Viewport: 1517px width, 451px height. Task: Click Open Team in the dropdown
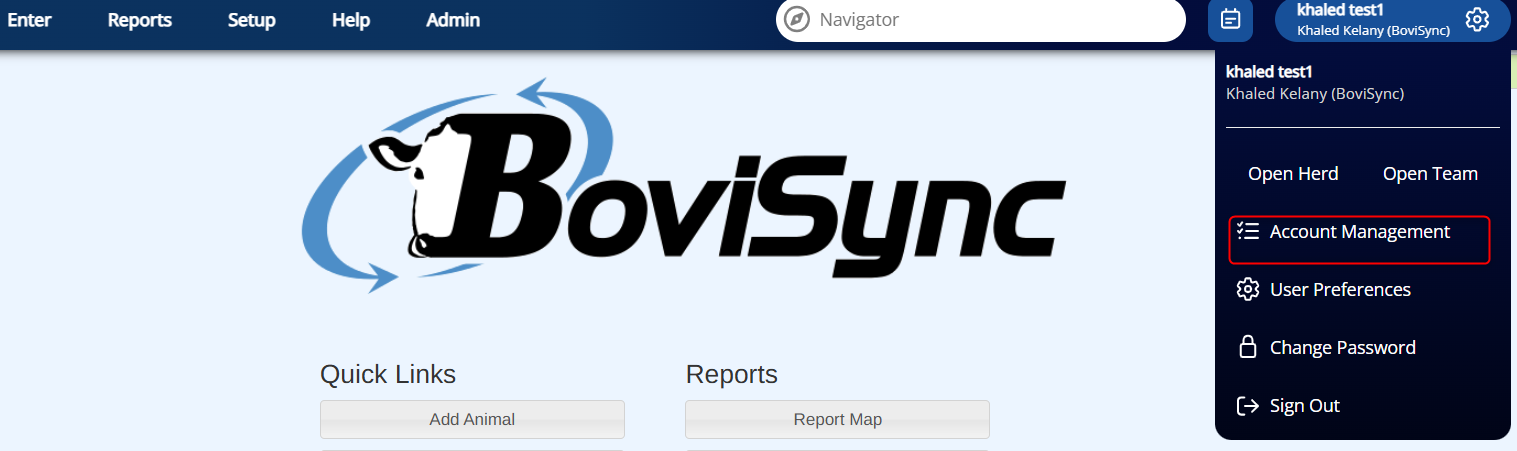(x=1430, y=174)
